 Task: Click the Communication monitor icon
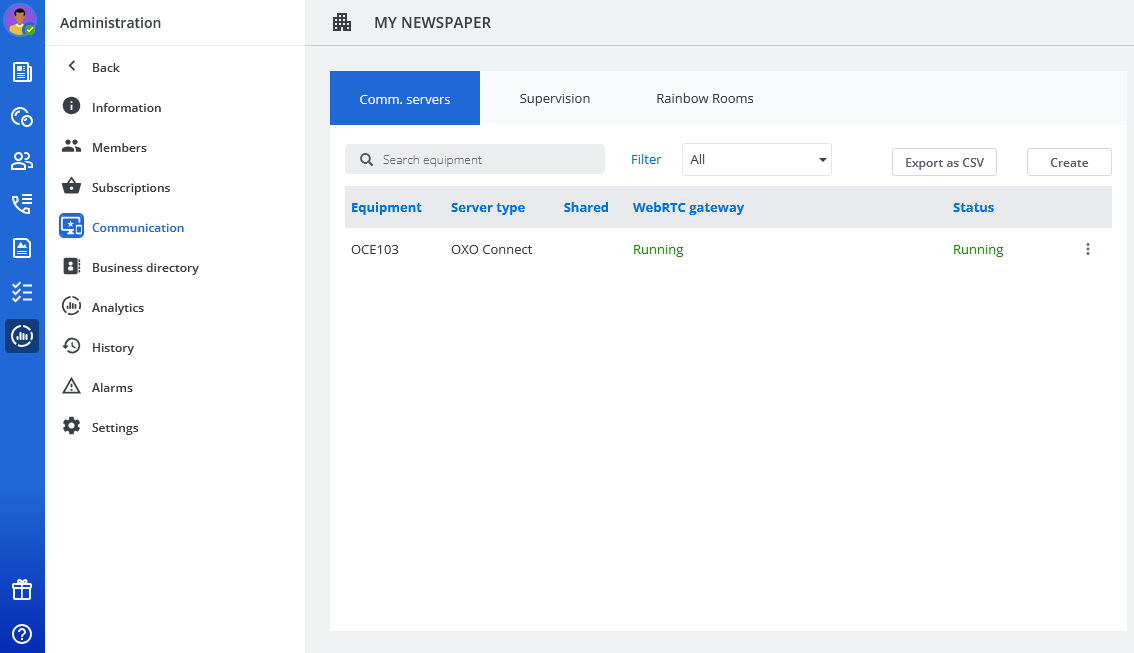click(72, 226)
